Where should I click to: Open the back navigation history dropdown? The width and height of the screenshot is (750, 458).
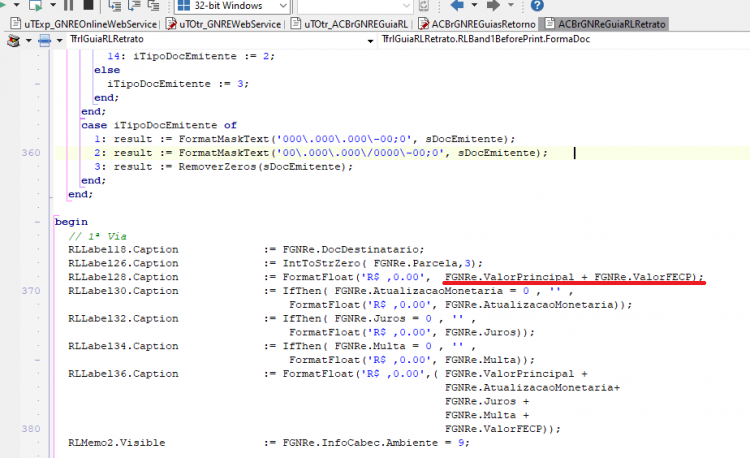coord(474,5)
